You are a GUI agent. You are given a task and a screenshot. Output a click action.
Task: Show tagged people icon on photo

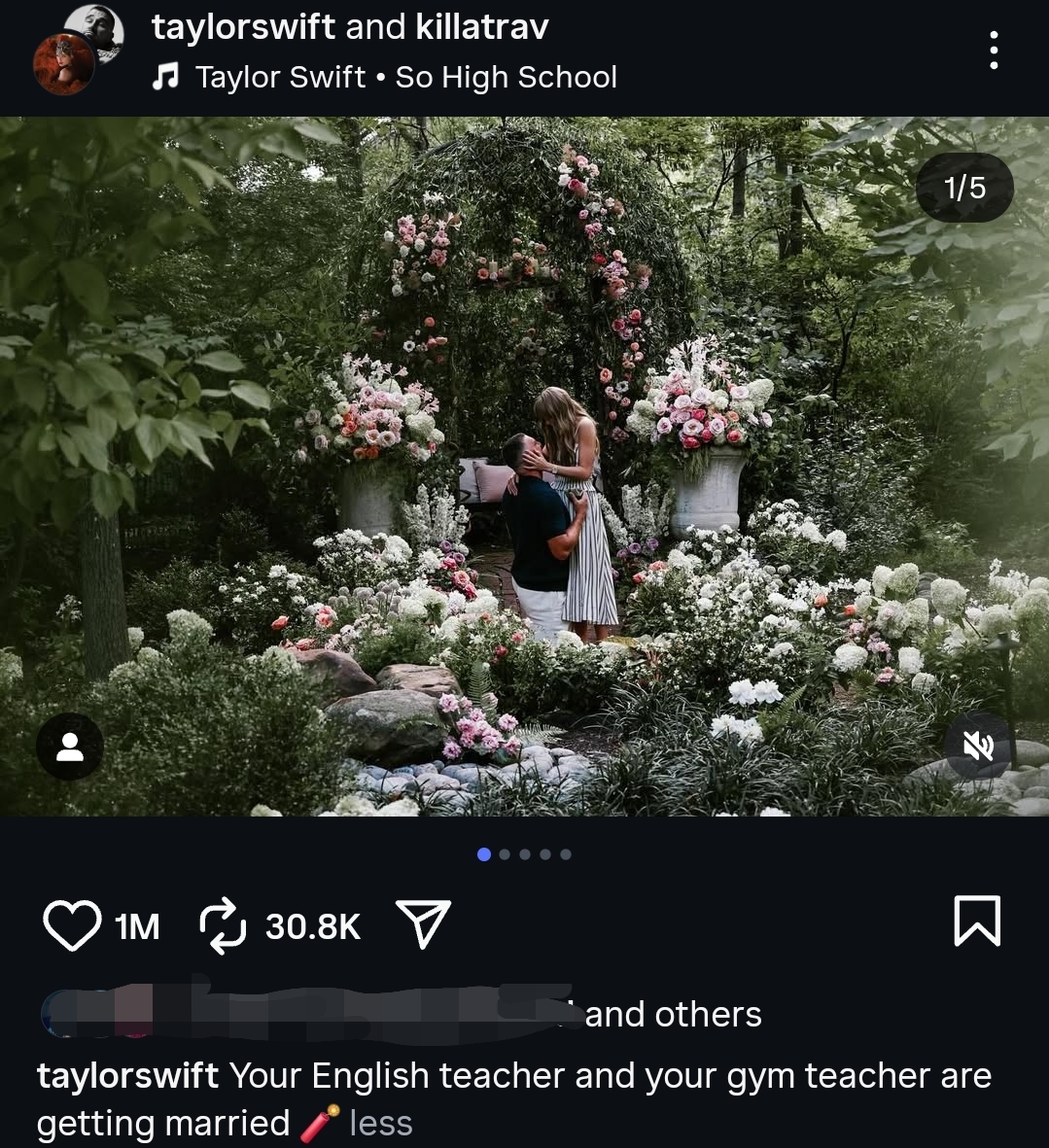click(x=70, y=747)
